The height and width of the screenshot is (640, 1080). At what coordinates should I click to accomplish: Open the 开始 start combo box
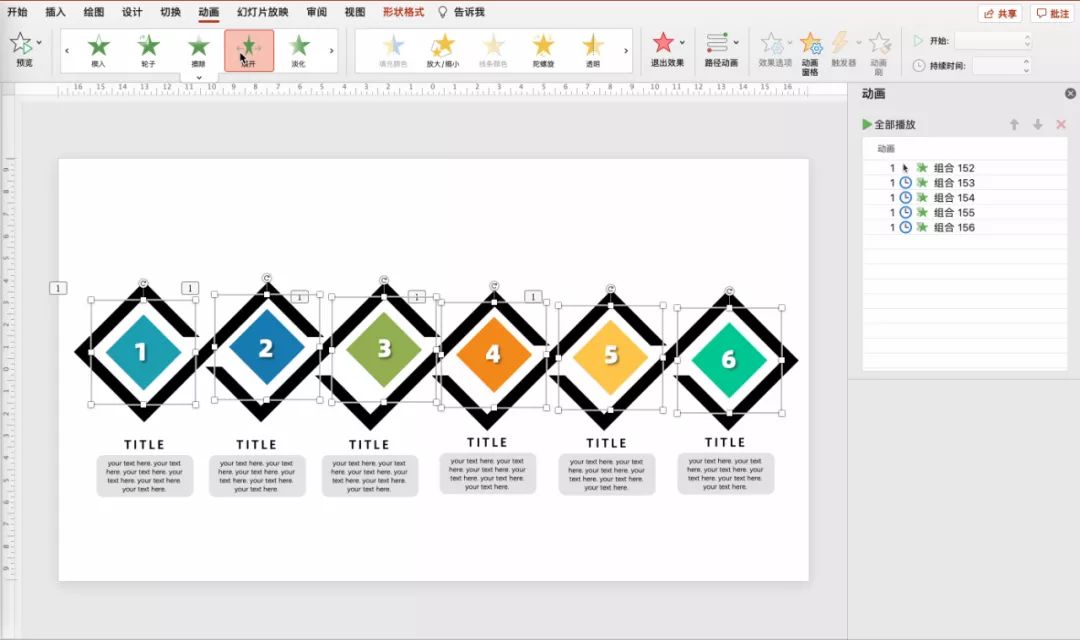click(993, 41)
